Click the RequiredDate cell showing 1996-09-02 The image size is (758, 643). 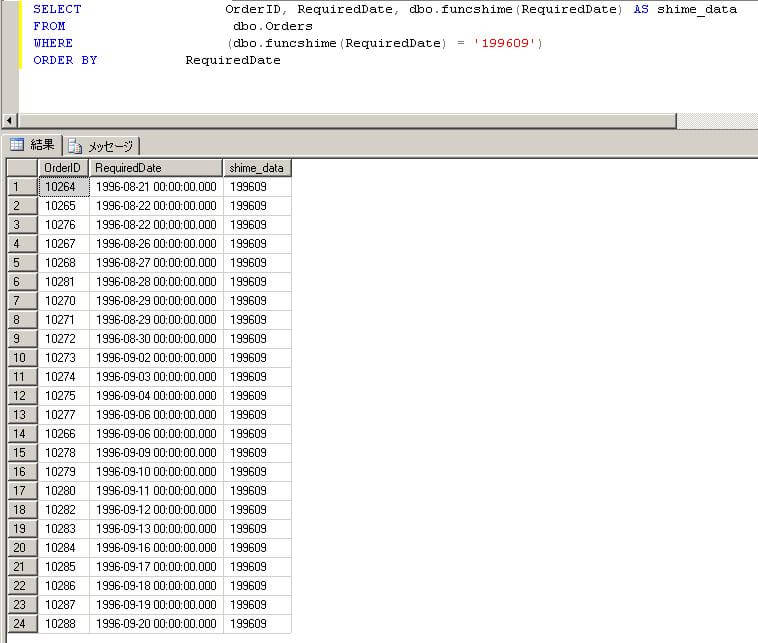pyautogui.click(x=155, y=358)
